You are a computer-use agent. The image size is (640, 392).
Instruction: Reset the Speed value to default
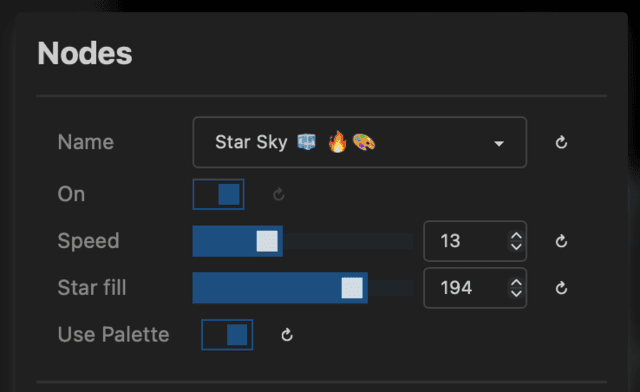pos(561,241)
